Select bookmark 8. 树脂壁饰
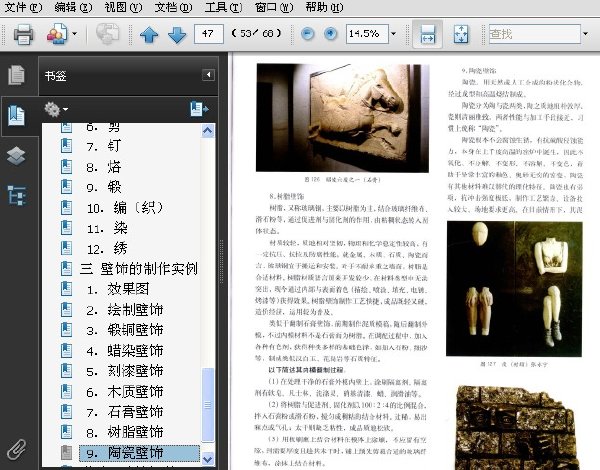The height and width of the screenshot is (470, 600). point(125,432)
